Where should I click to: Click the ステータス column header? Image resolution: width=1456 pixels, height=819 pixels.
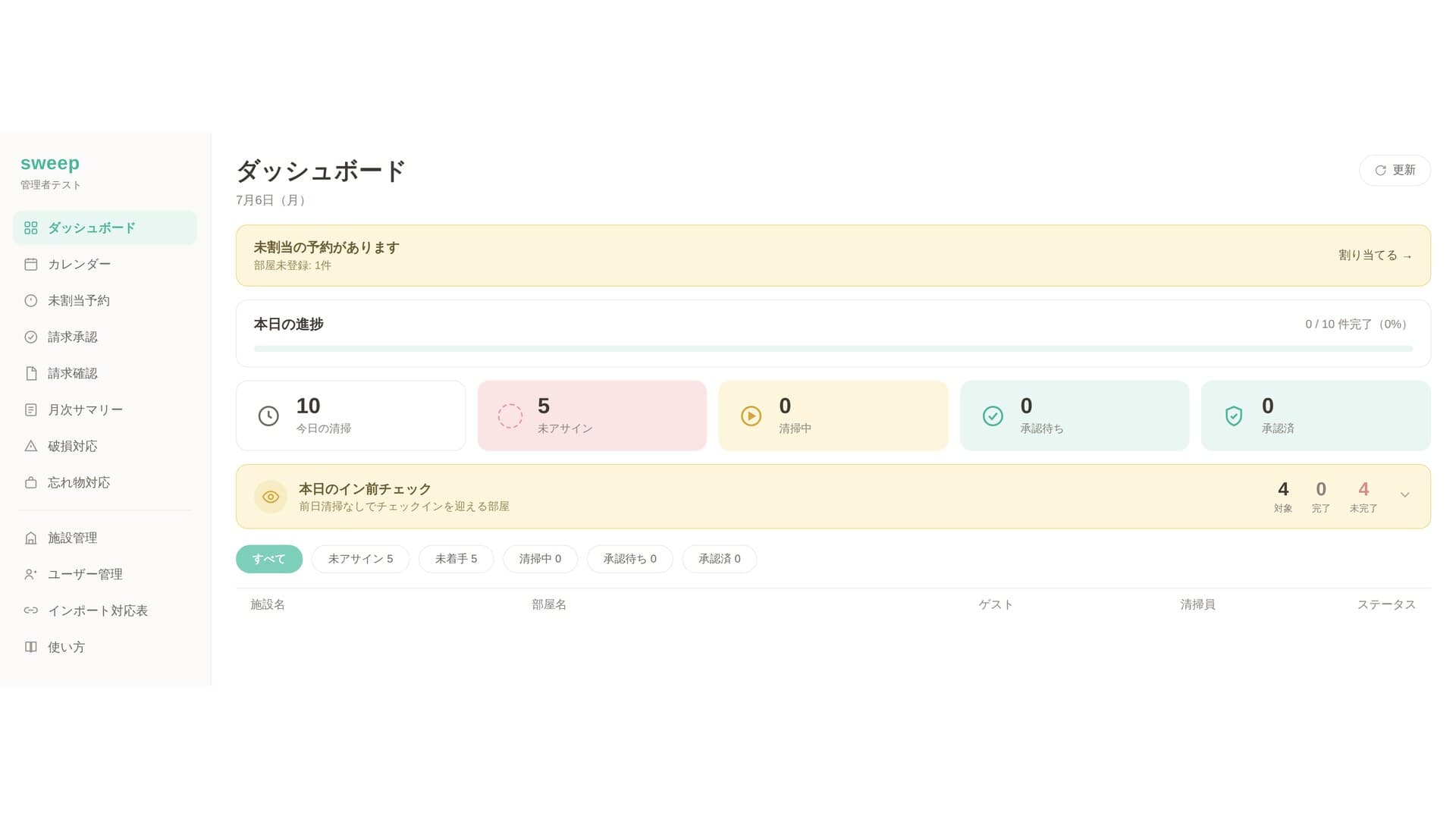point(1386,604)
